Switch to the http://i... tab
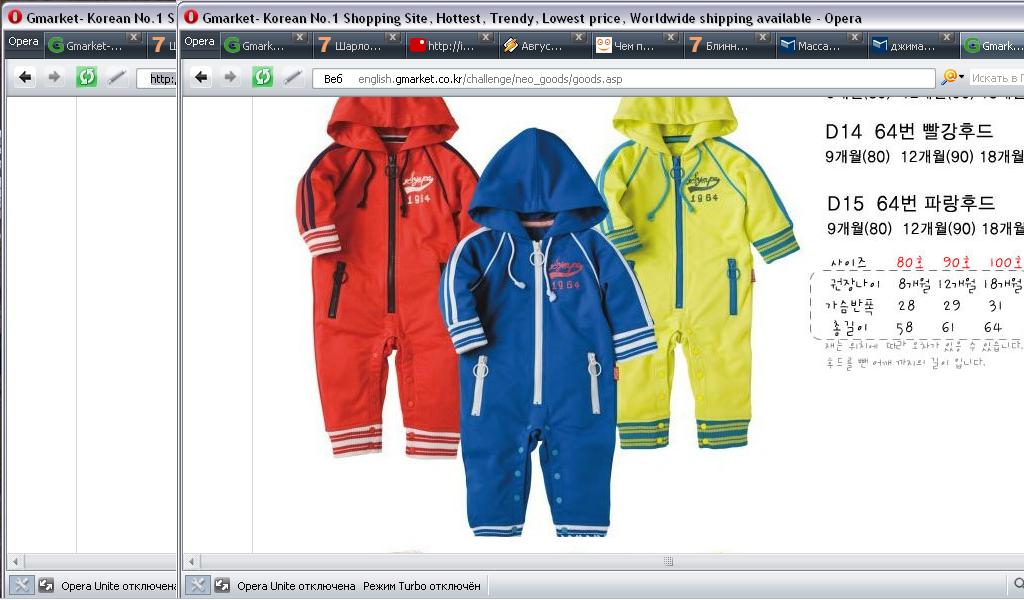 [x=450, y=45]
